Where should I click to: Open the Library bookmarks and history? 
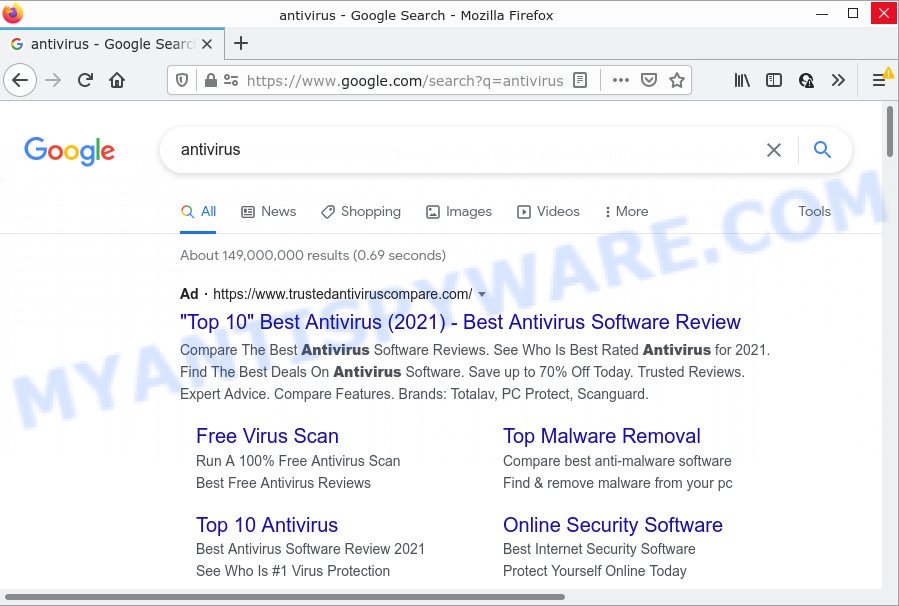coord(742,80)
